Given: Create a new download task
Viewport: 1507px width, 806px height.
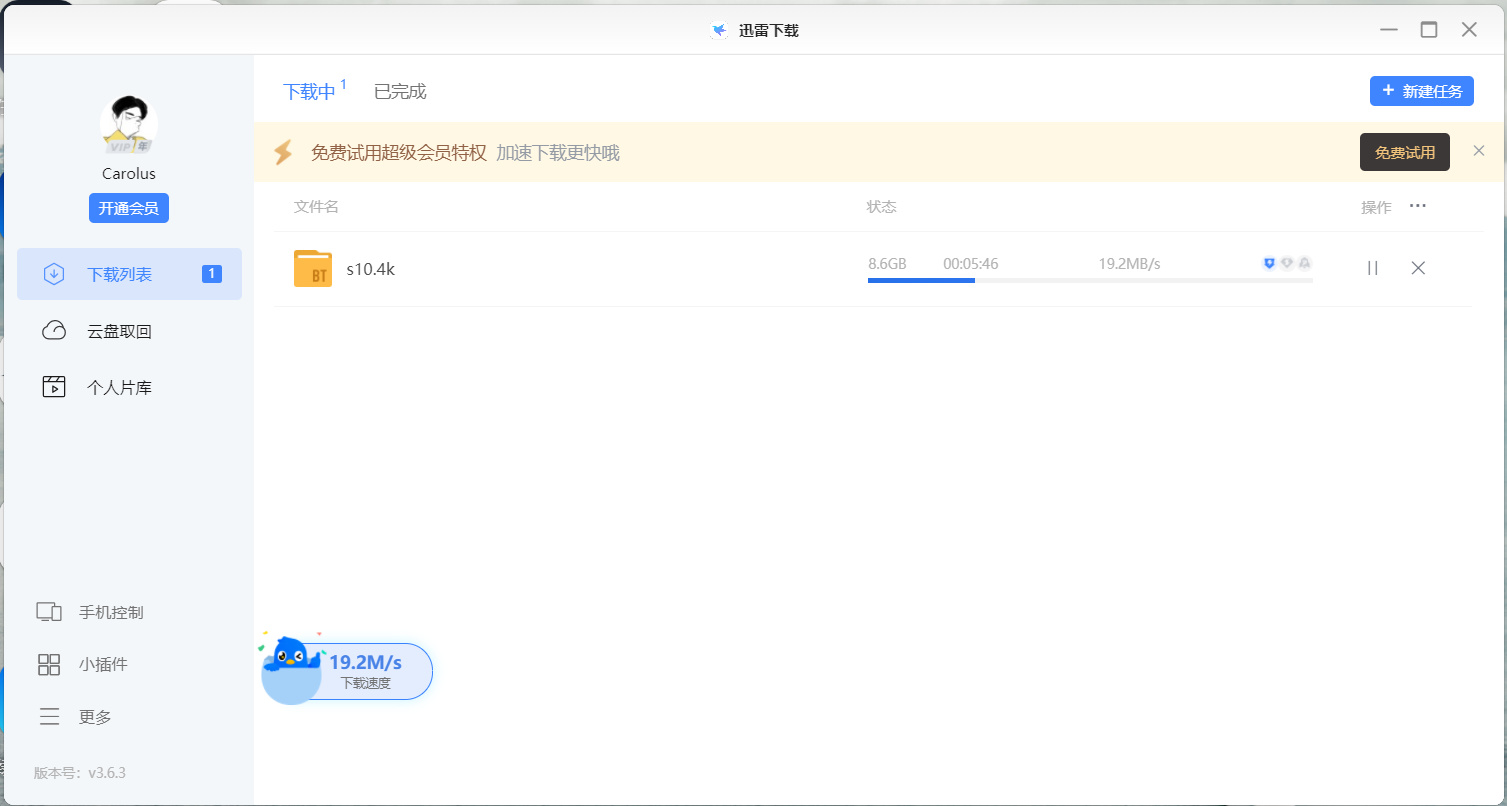Looking at the screenshot, I should [1421, 91].
